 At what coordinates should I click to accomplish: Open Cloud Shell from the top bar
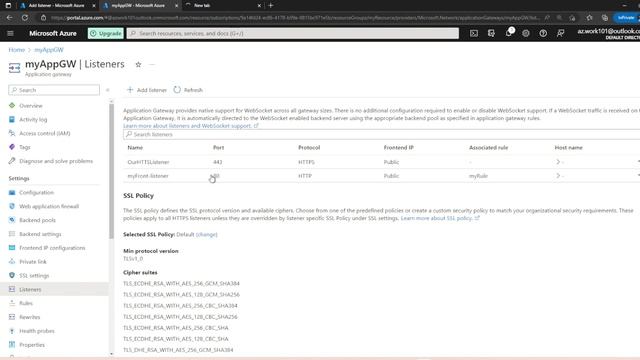[x=473, y=33]
